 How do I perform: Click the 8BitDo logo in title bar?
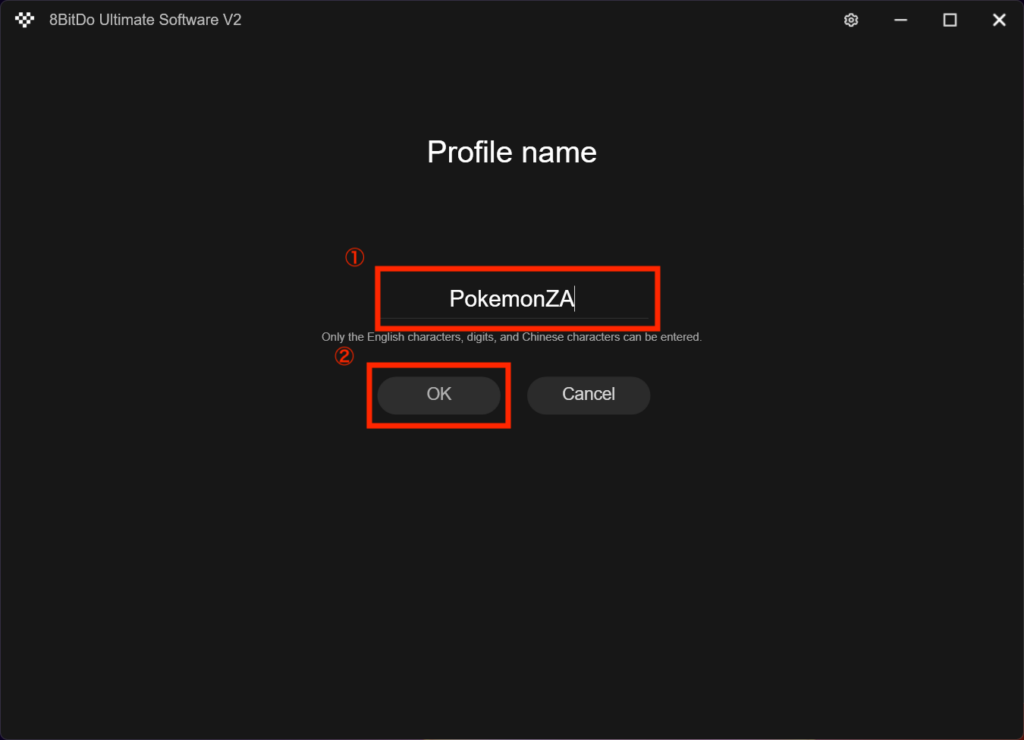tap(25, 20)
